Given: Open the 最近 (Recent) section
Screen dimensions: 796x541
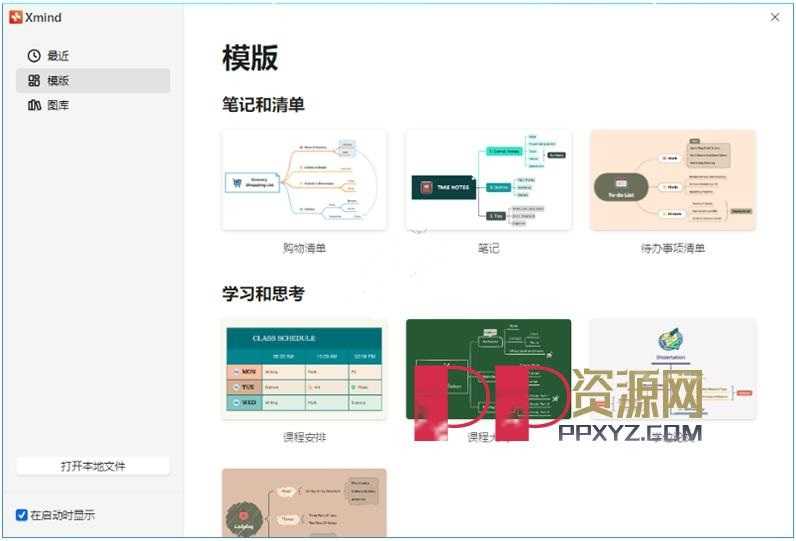Looking at the screenshot, I should click(x=93, y=56).
